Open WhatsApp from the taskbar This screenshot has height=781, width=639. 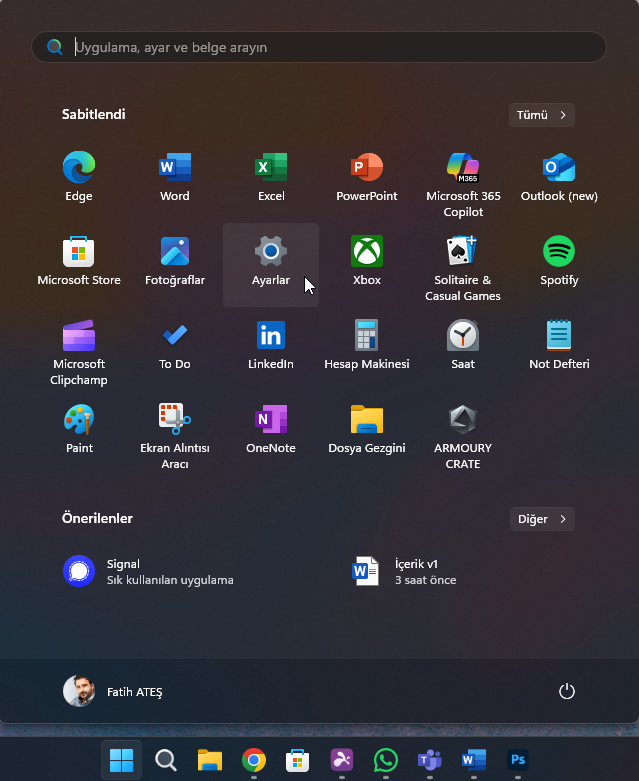[x=385, y=761]
